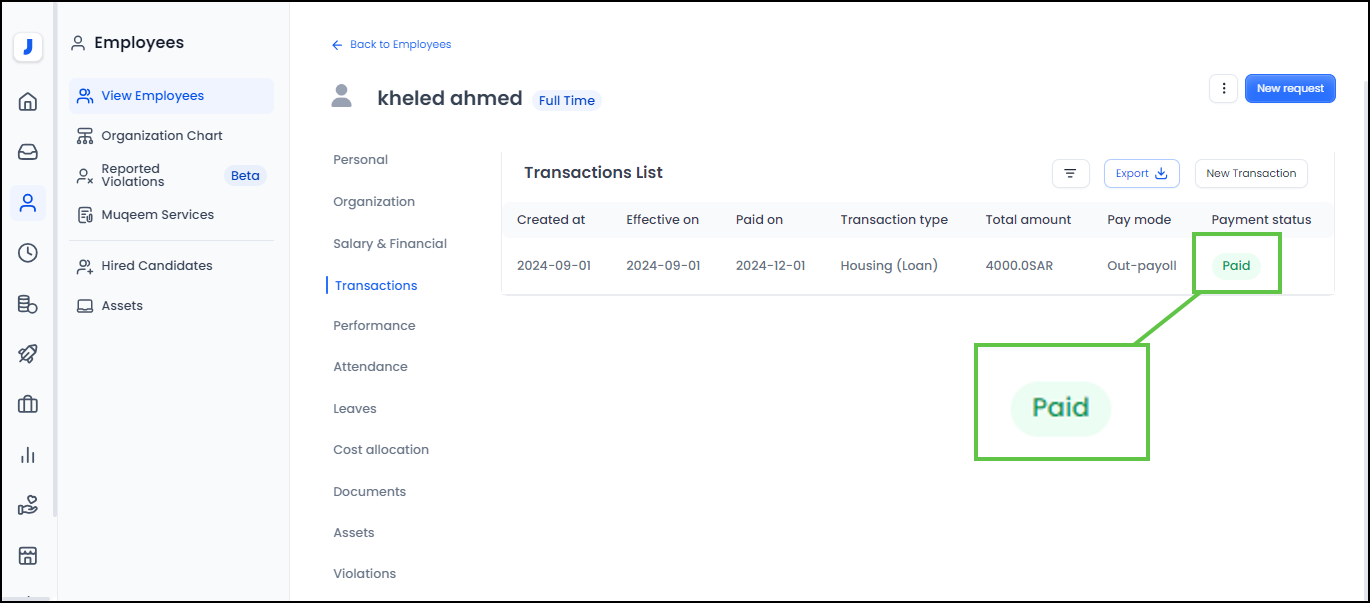Open the inbox tray icon

(28, 152)
